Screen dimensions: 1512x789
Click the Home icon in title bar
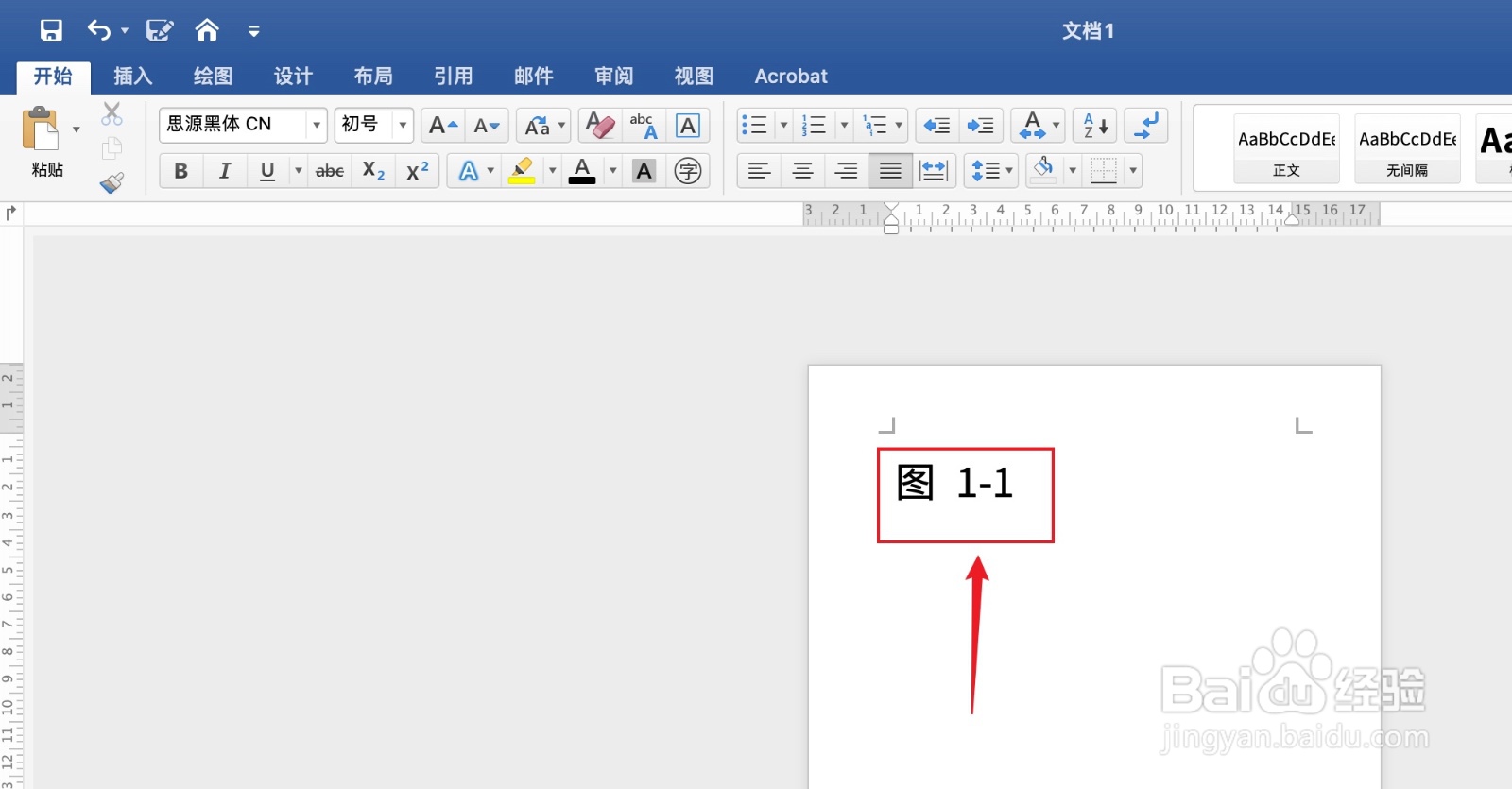point(207,30)
